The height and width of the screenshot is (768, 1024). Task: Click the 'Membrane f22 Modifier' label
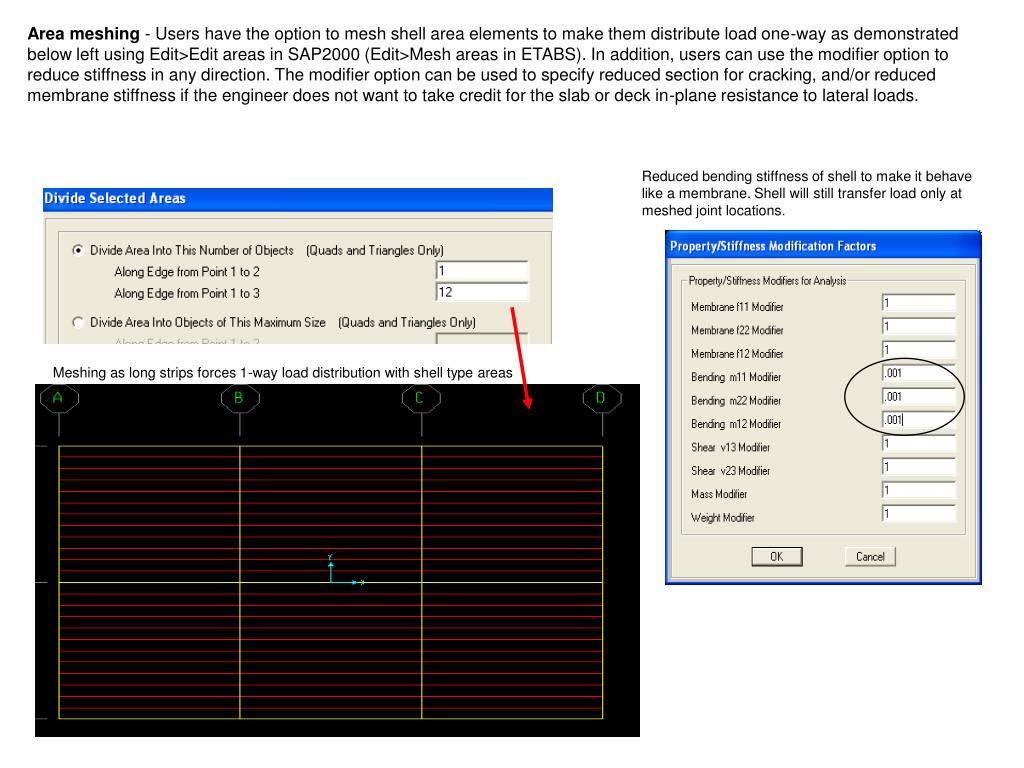[x=737, y=330]
